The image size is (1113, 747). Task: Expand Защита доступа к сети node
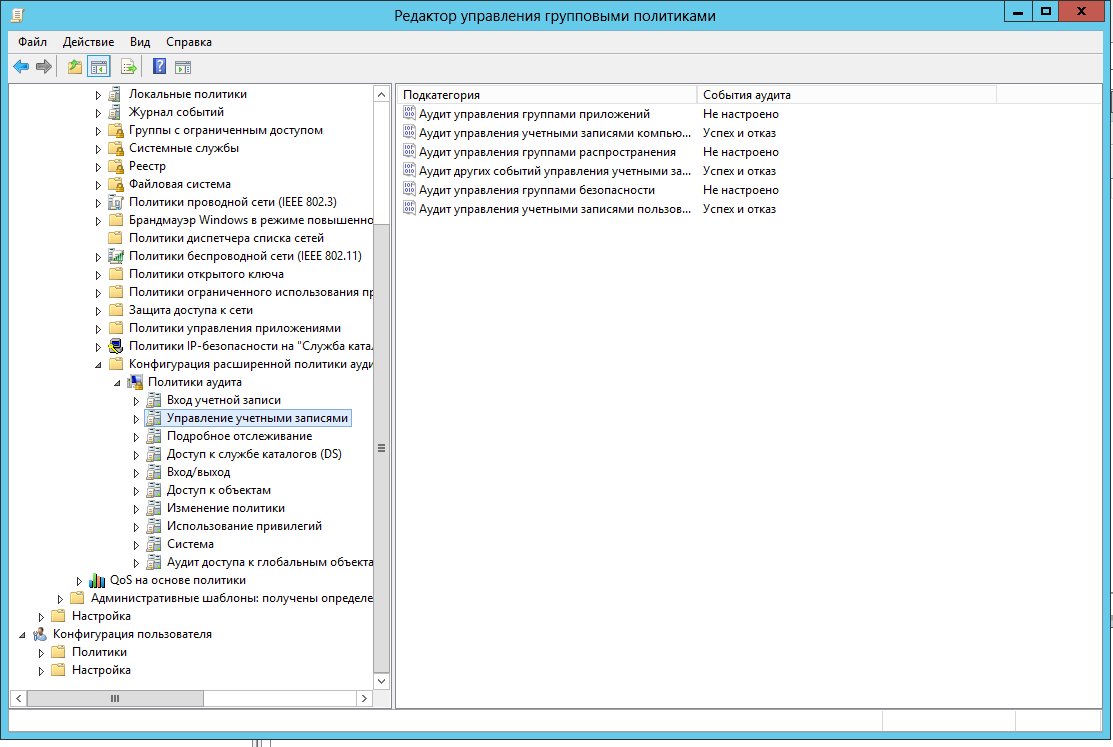point(98,311)
